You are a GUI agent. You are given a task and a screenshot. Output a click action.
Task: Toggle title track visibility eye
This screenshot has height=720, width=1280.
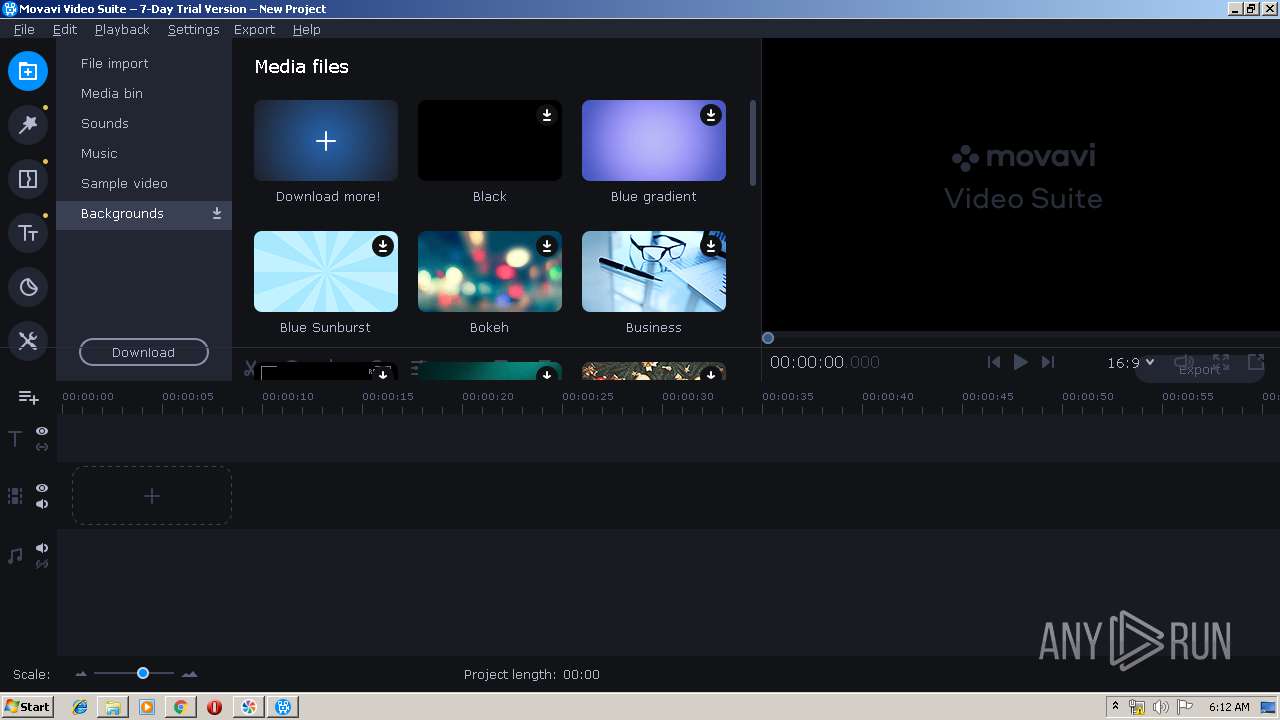click(x=42, y=431)
